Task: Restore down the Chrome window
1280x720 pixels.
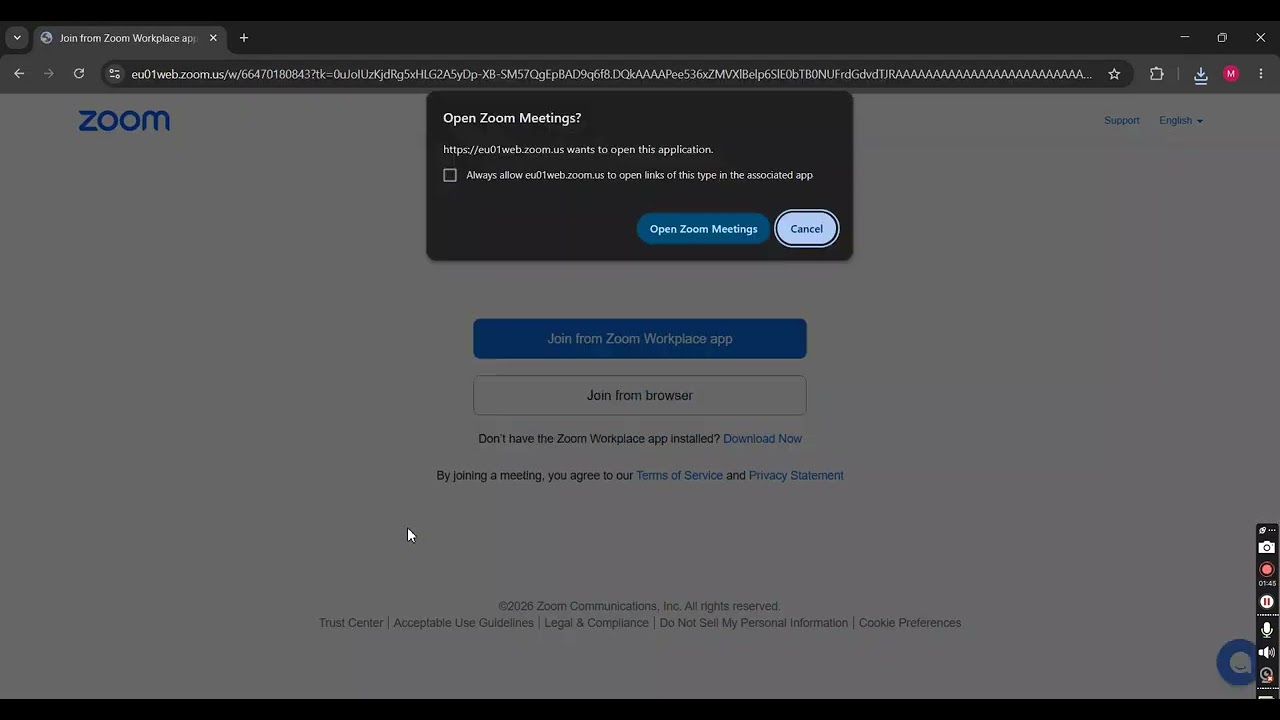Action: [1222, 38]
